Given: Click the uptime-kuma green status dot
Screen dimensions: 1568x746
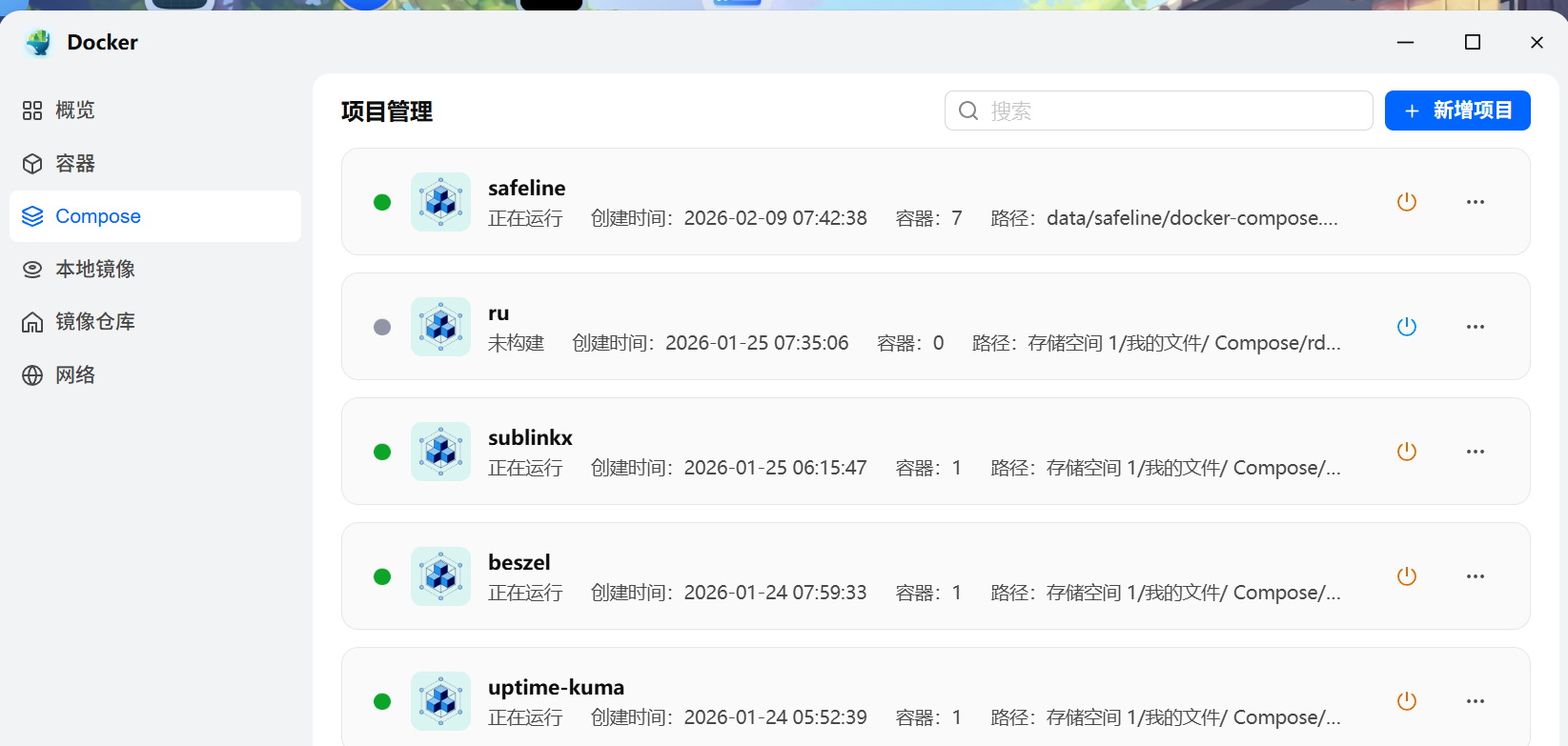Looking at the screenshot, I should click(x=382, y=701).
